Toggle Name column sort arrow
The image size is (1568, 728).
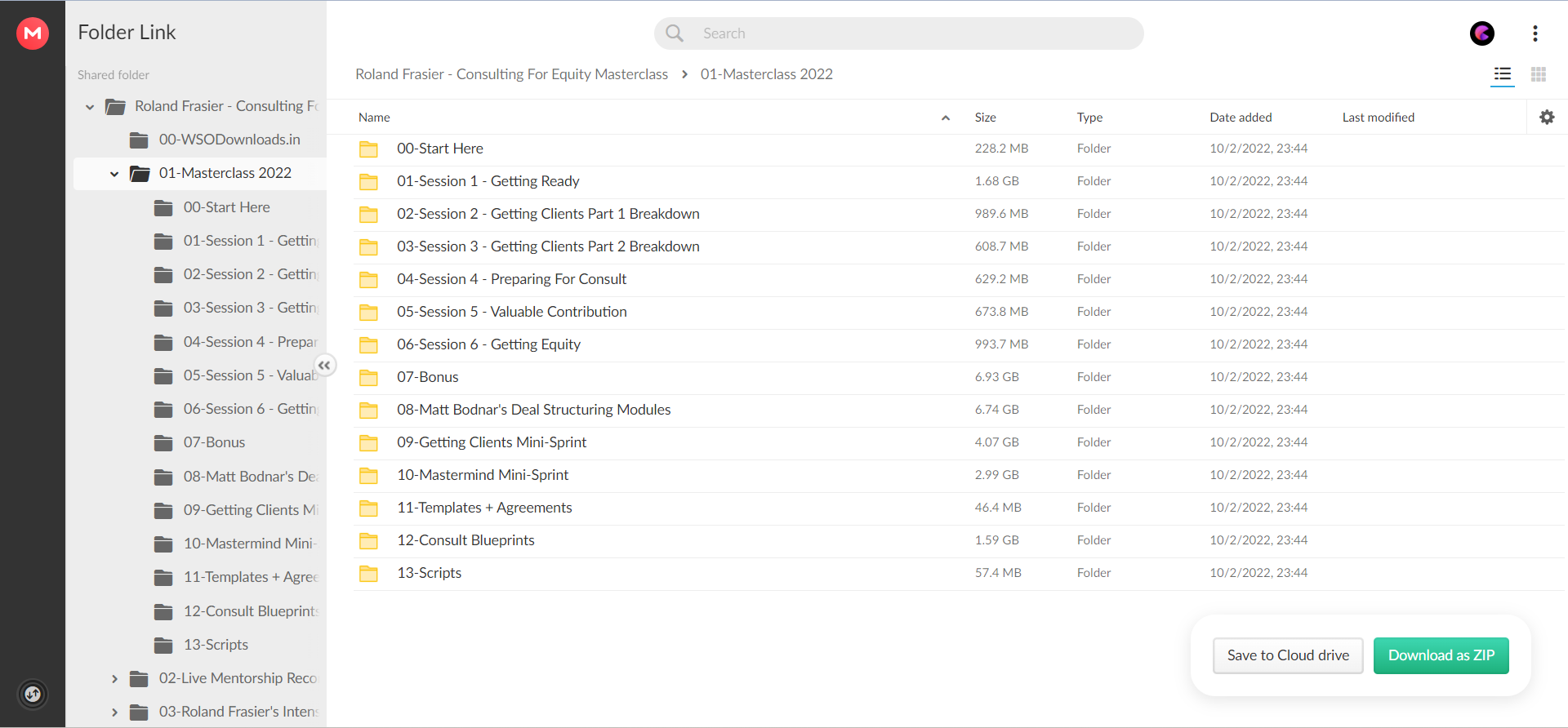click(946, 118)
